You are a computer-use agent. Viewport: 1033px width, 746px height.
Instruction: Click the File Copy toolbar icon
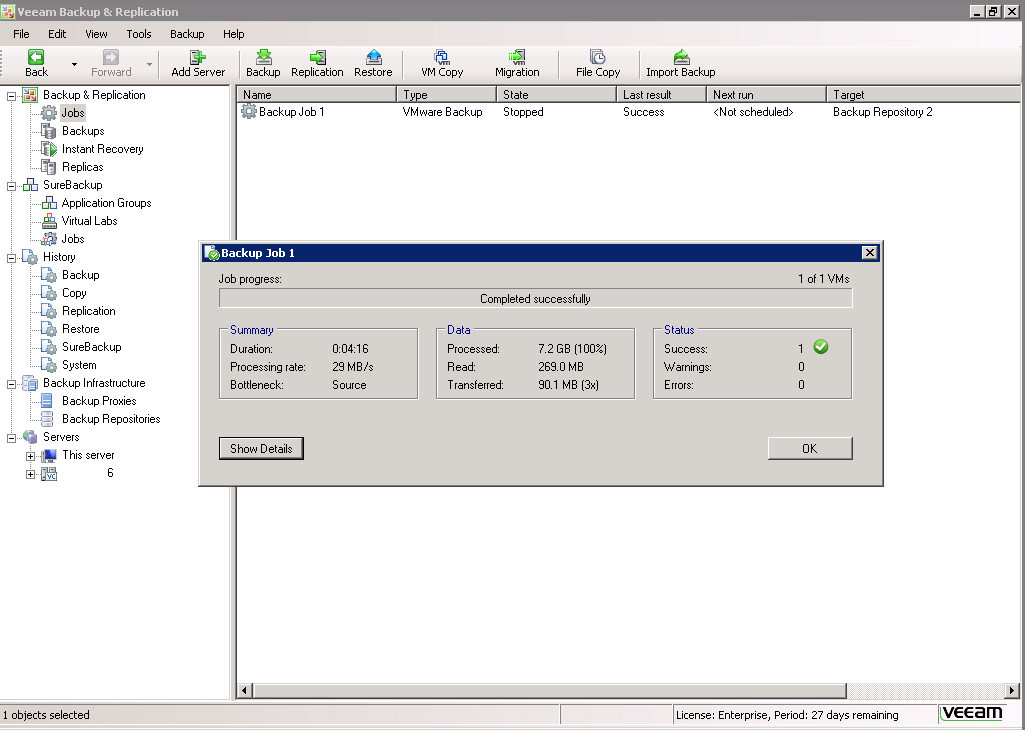point(598,63)
